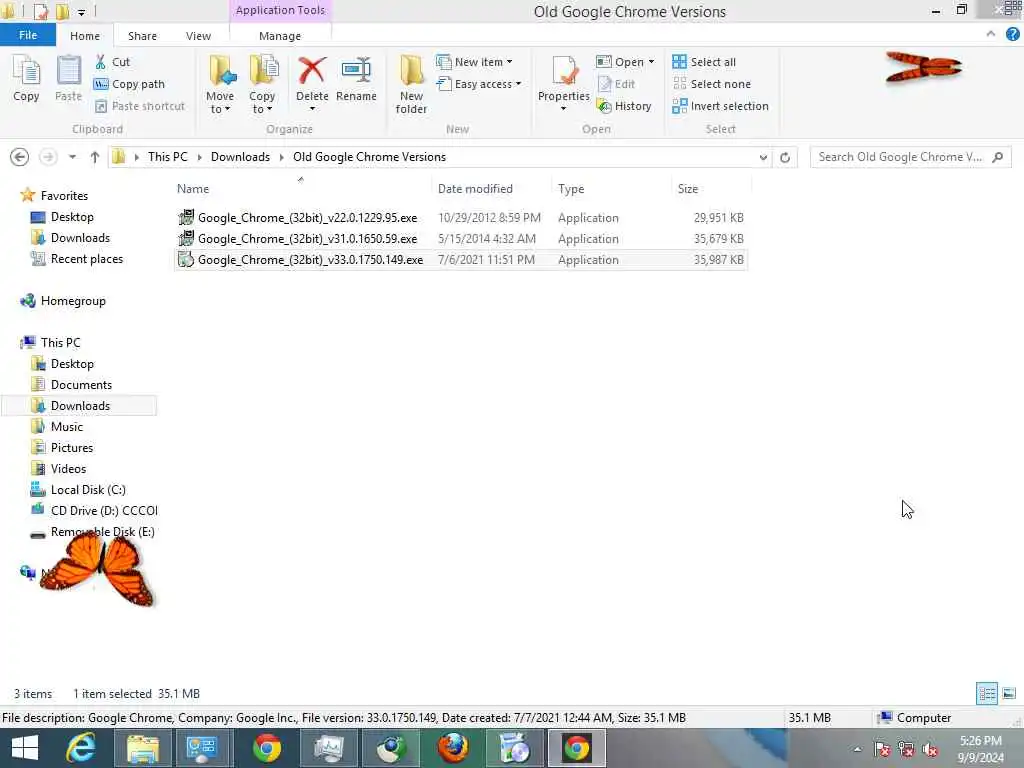This screenshot has width=1024, height=768.
Task: Click the Application Tools contextual tab header
Action: 280,10
